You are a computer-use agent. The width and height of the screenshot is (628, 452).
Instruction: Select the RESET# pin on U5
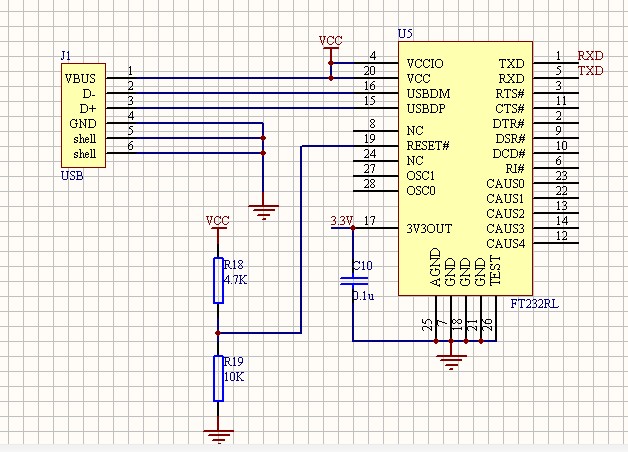(427, 145)
